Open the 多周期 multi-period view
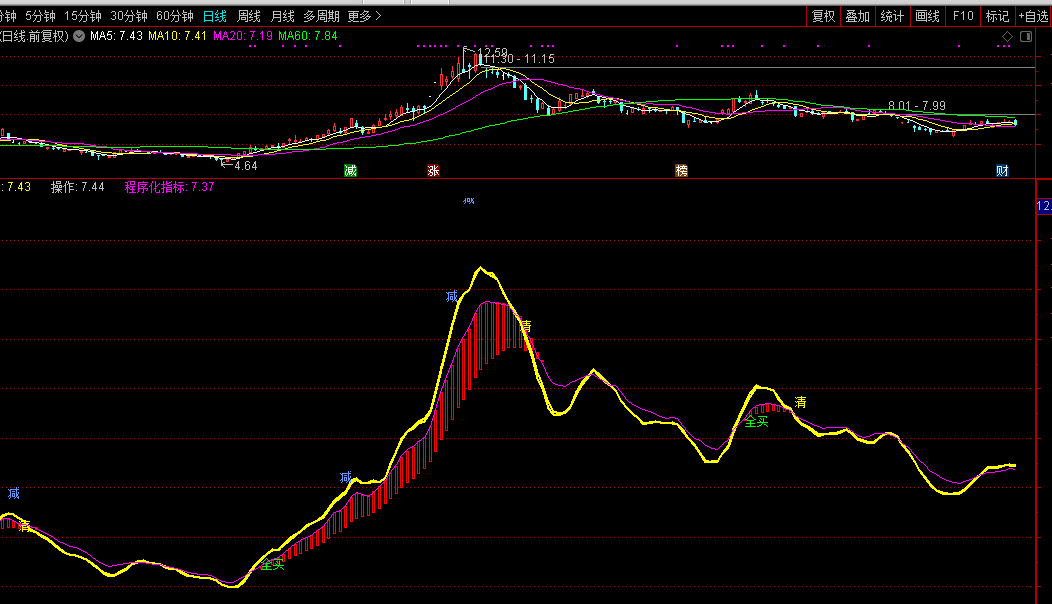The height and width of the screenshot is (604, 1052). coord(321,16)
